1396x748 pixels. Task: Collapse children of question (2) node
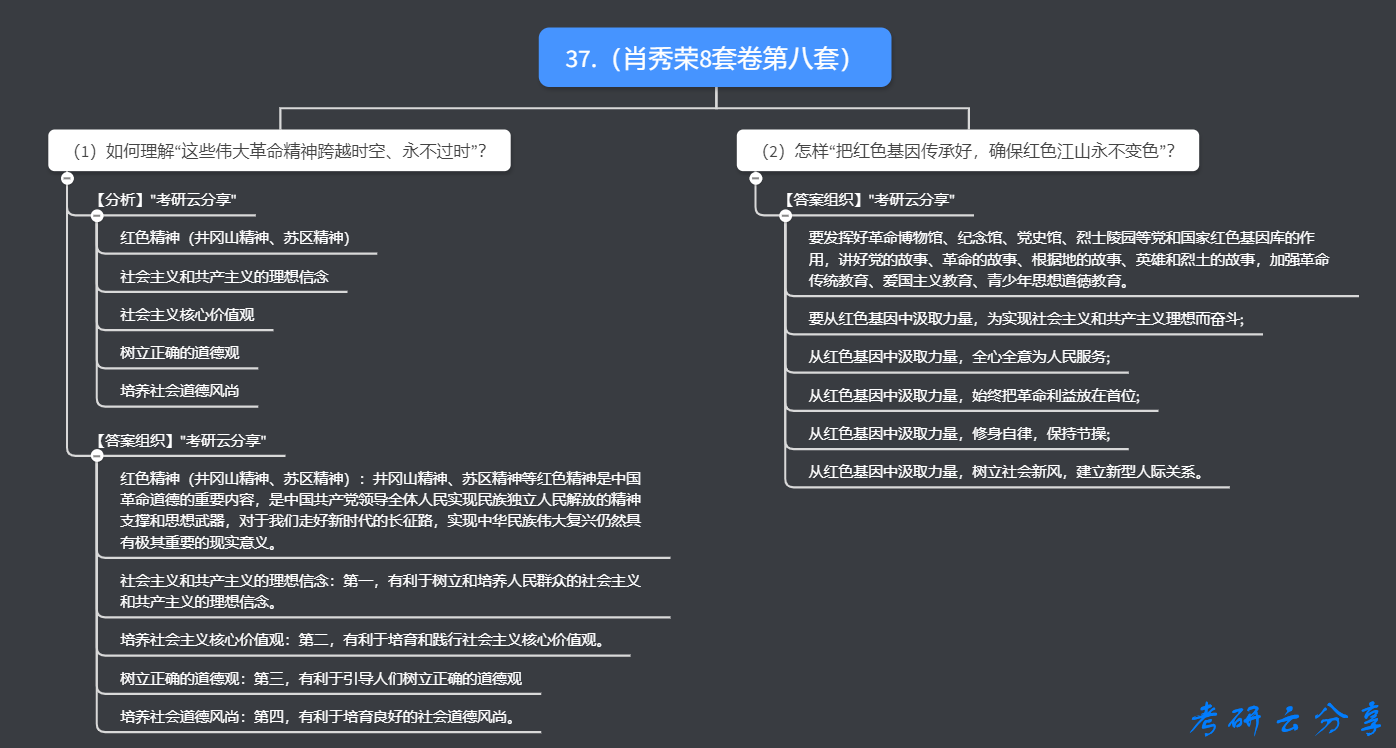click(x=756, y=179)
